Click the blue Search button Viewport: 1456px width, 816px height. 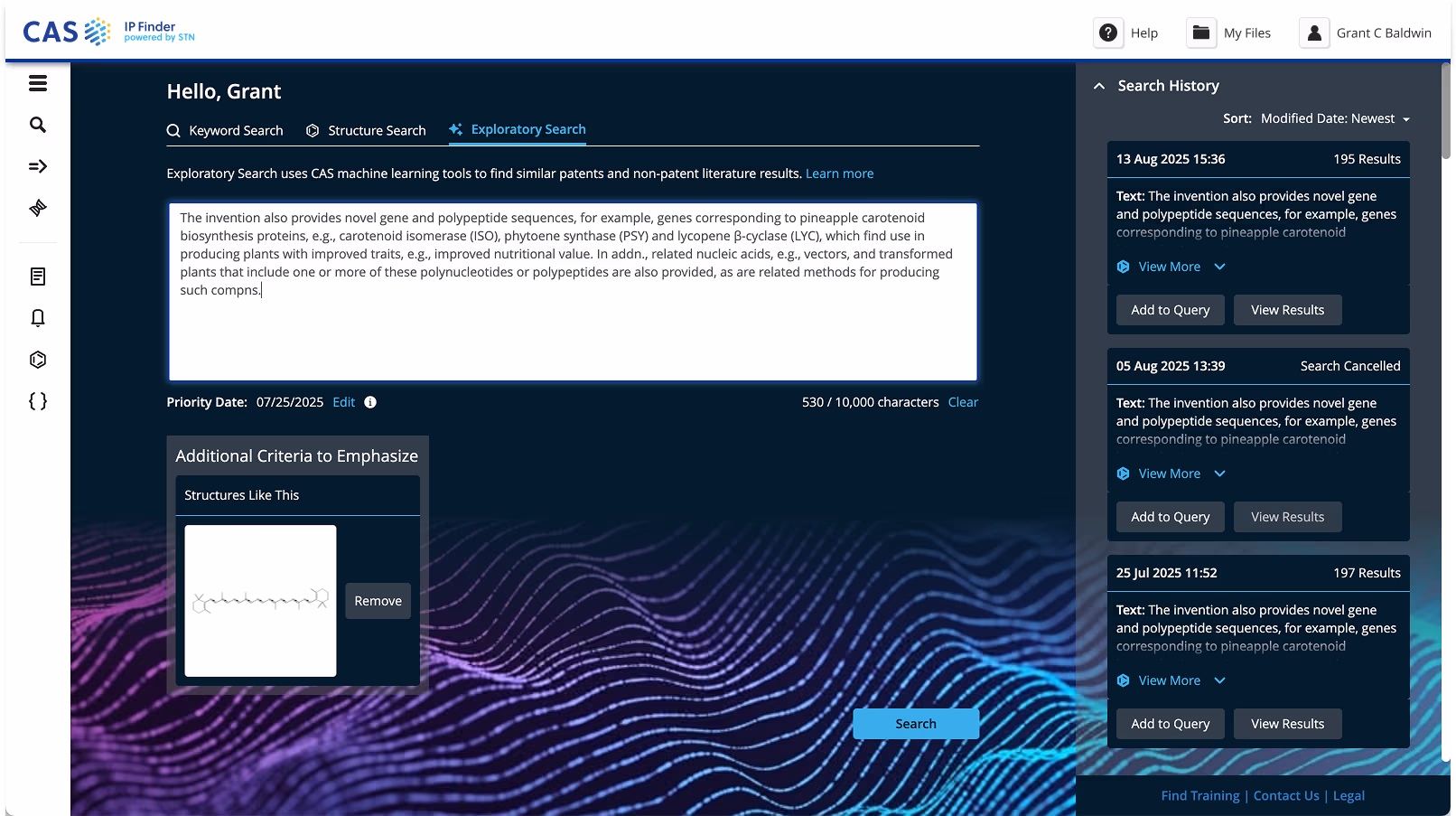point(916,724)
